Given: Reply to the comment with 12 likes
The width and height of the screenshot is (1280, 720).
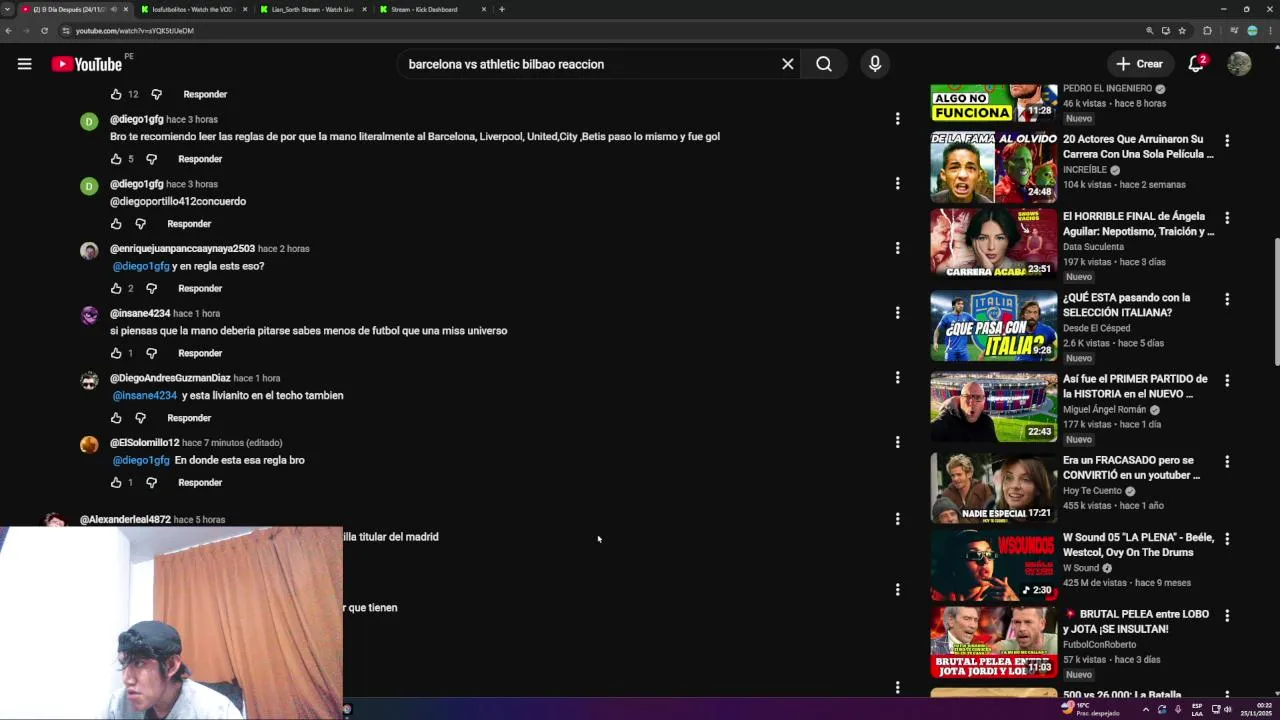Looking at the screenshot, I should [x=205, y=94].
